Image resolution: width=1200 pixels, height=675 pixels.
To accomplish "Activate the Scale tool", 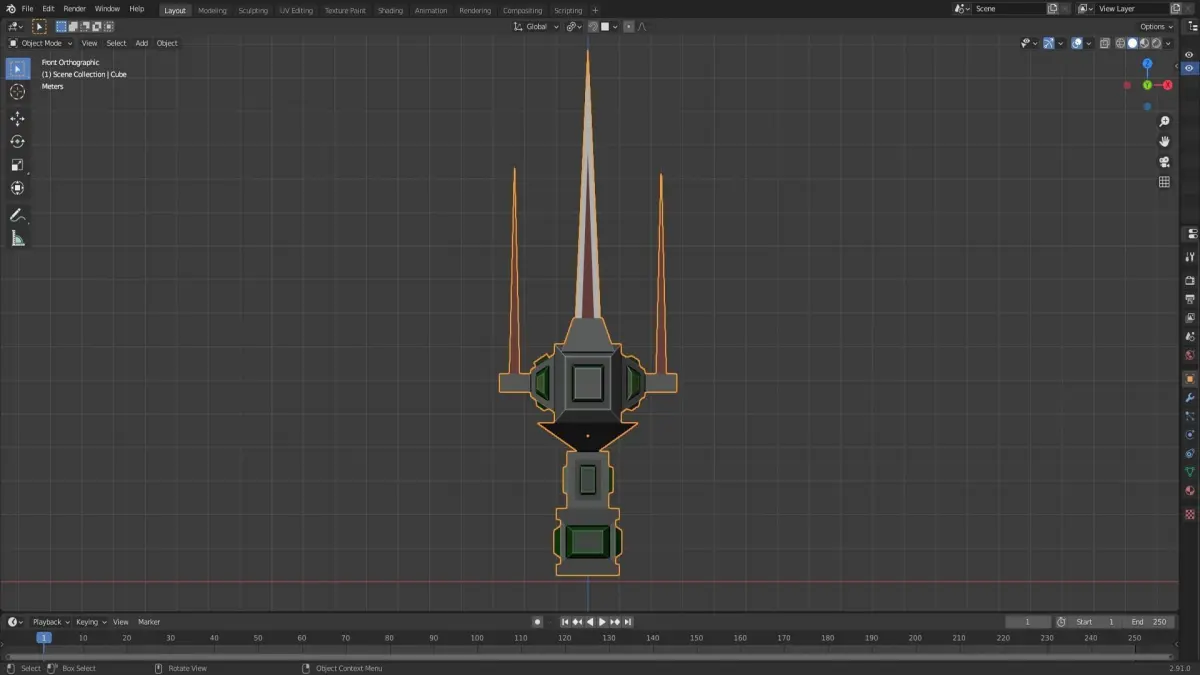I will pyautogui.click(x=17, y=165).
